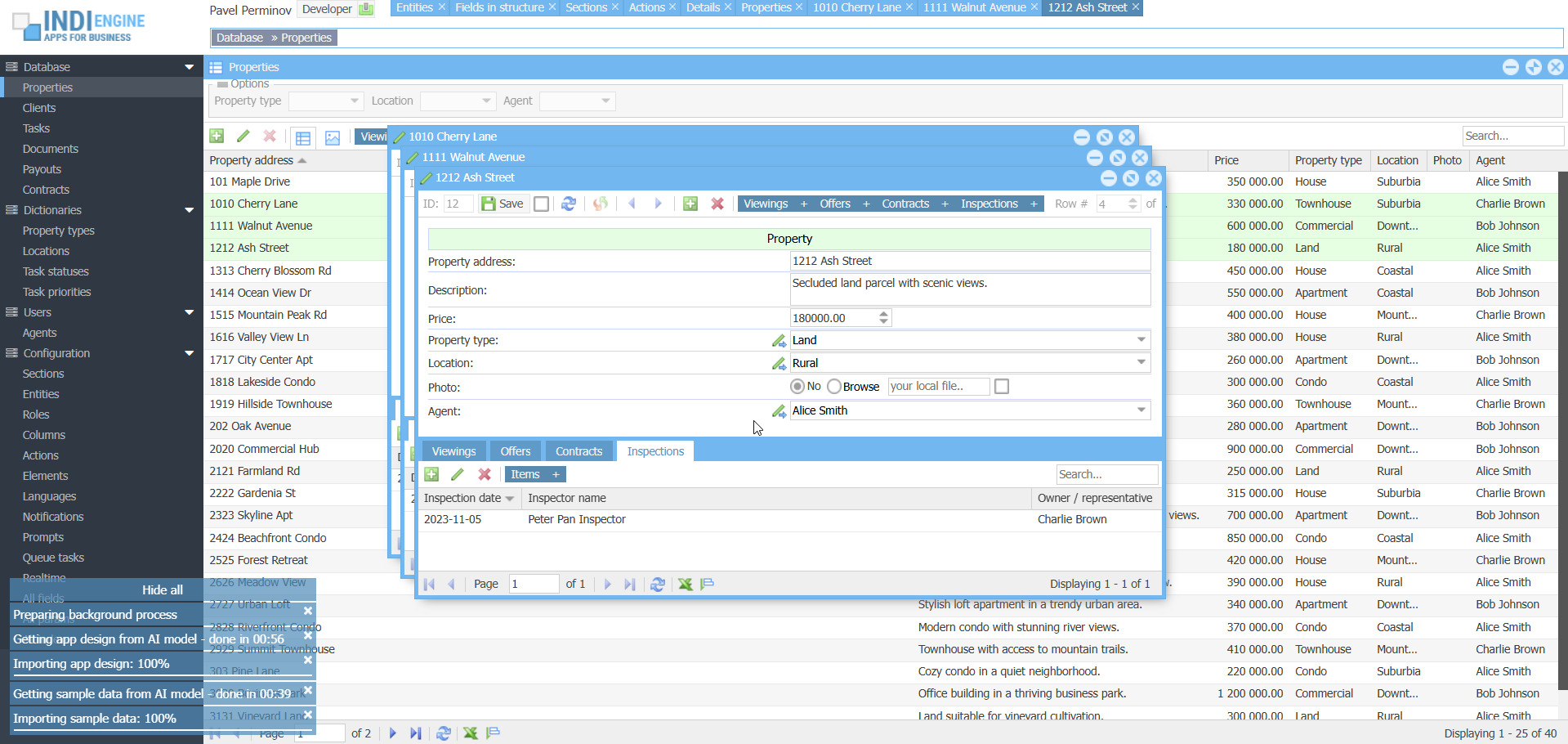Click the Search field in the Inspections grid
This screenshot has height=744, width=1568.
[x=1106, y=474]
